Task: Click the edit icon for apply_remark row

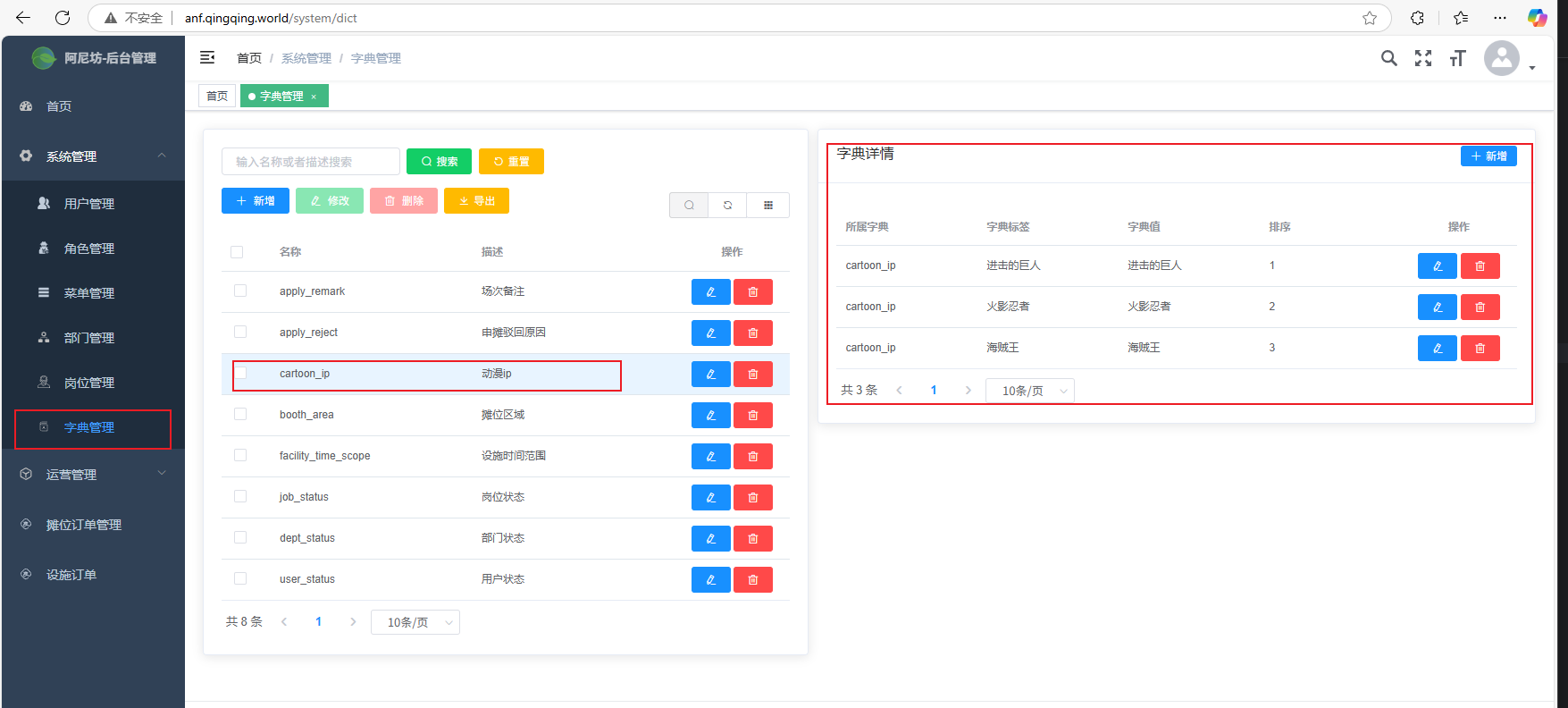Action: click(710, 292)
